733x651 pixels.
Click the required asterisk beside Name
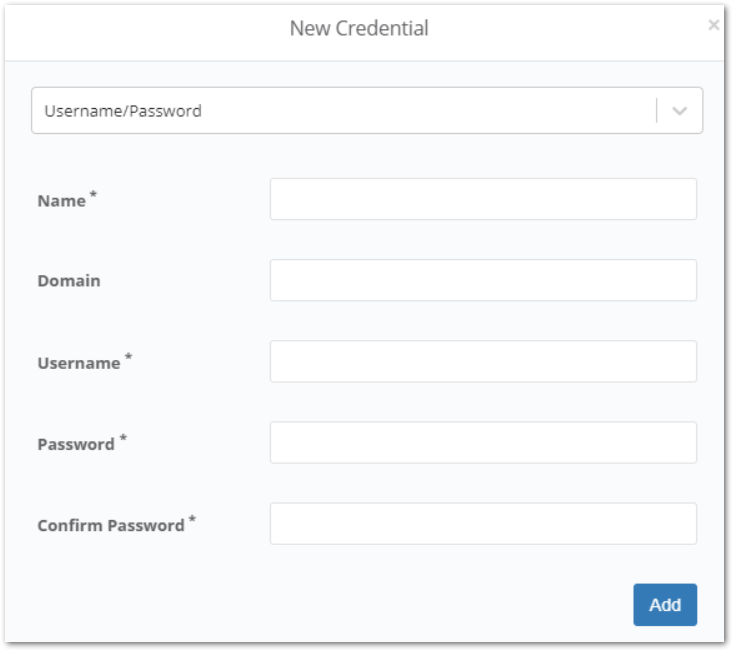(94, 195)
